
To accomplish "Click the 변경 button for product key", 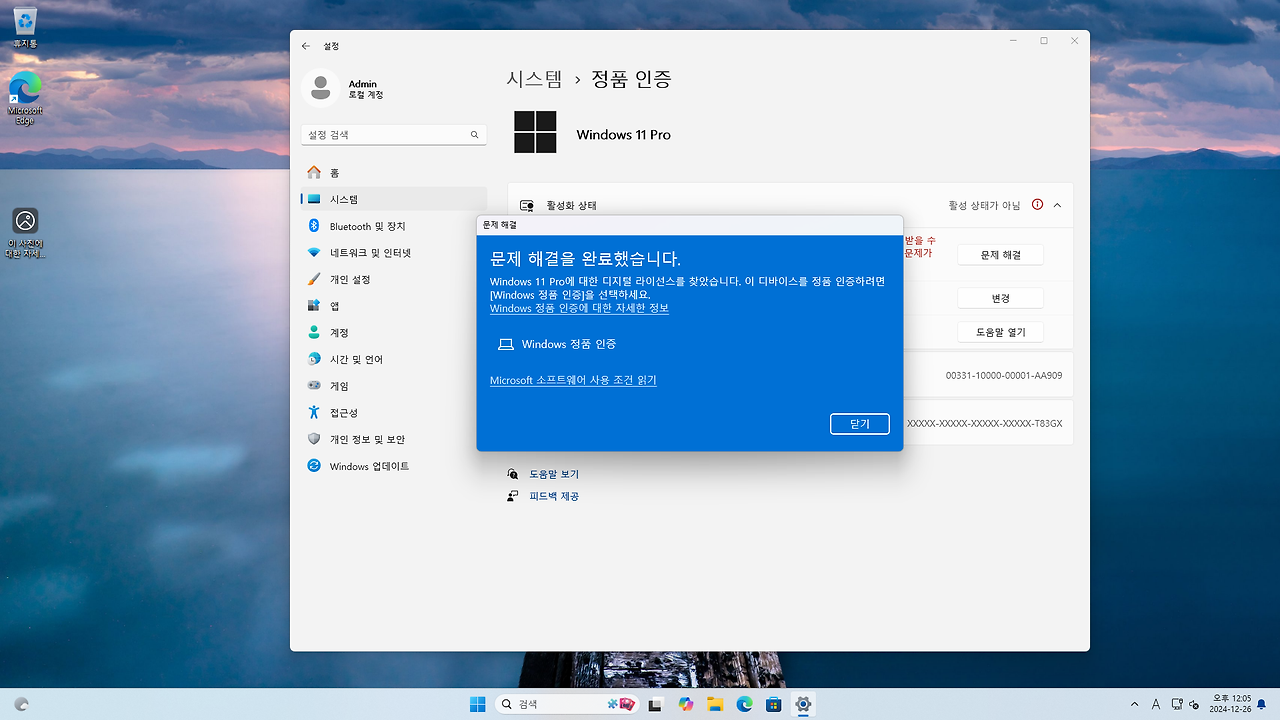I will tap(1000, 297).
